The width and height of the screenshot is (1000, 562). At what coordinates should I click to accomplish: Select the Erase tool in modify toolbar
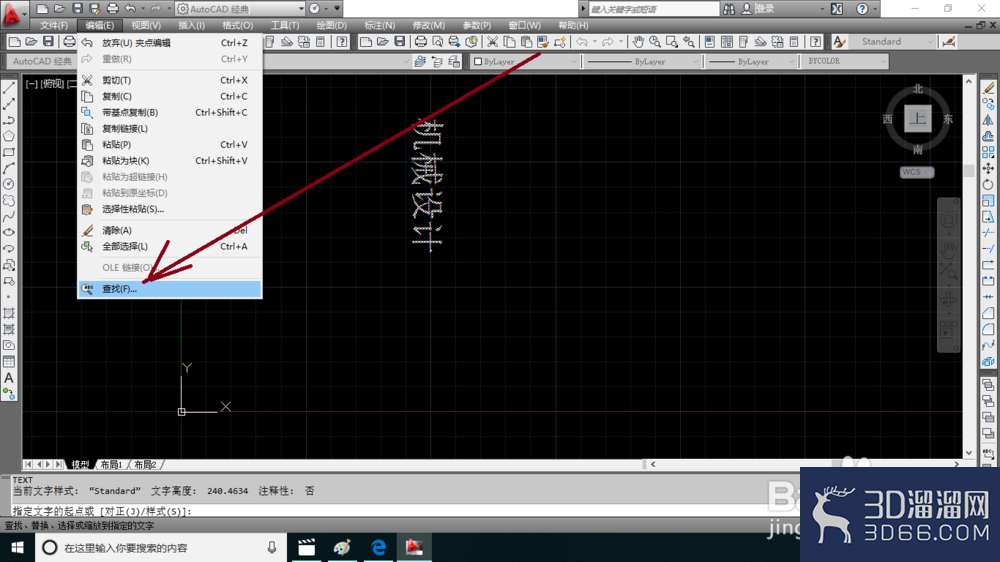tap(989, 87)
